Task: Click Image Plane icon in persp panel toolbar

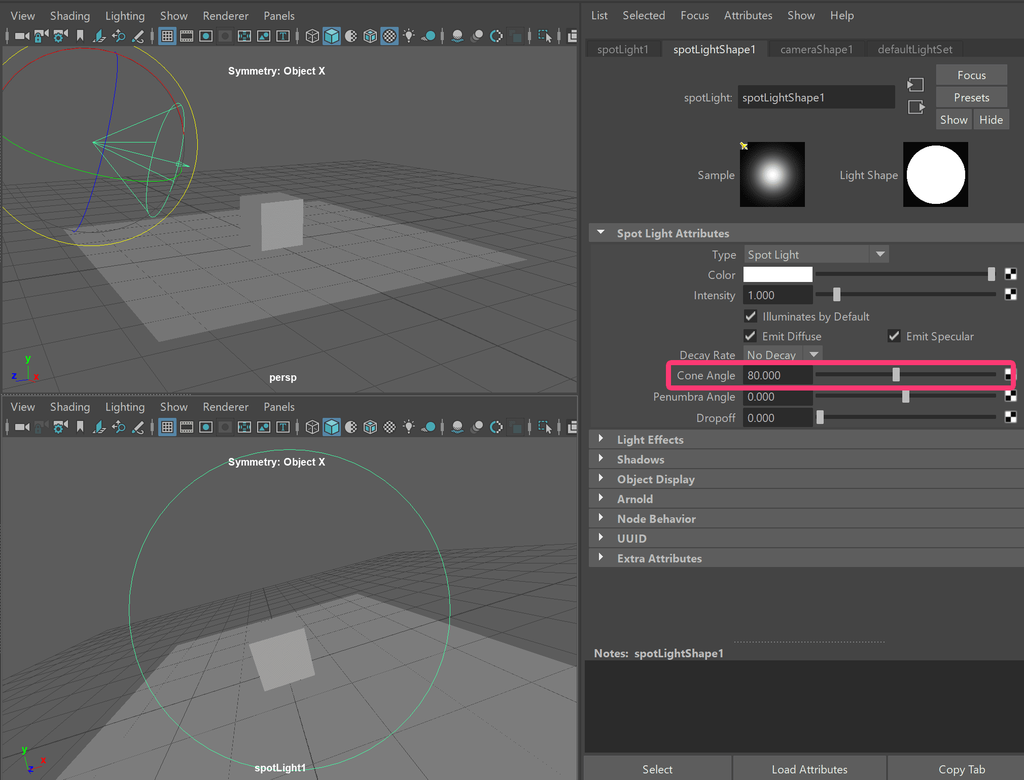Action: (x=99, y=36)
